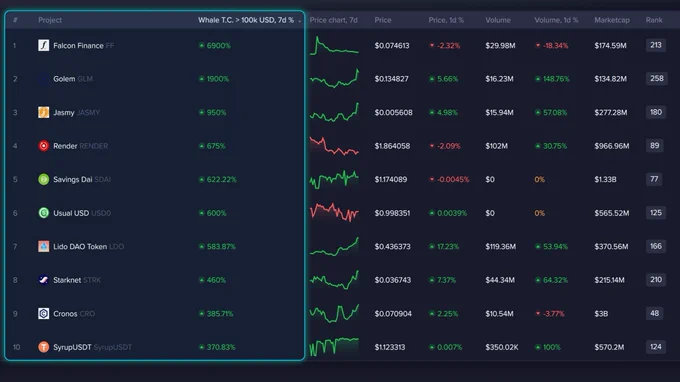Sort by Marketcap column header

point(612,20)
